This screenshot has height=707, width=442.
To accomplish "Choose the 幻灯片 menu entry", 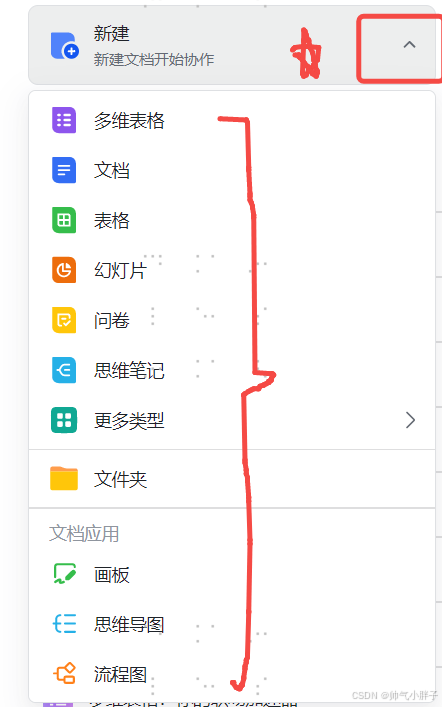I will tap(232, 271).
